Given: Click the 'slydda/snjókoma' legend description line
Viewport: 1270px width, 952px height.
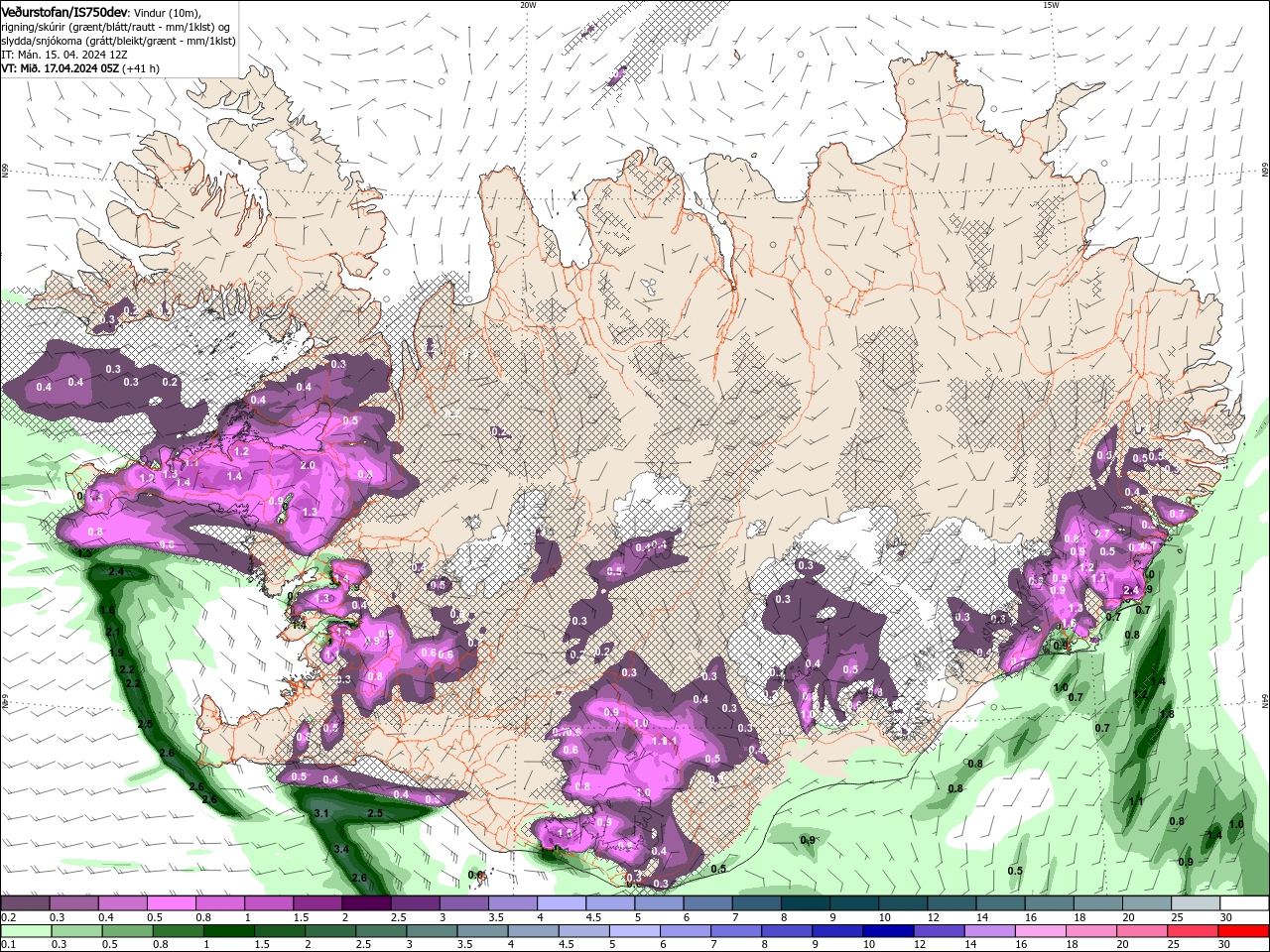Looking at the screenshot, I should (x=119, y=41).
